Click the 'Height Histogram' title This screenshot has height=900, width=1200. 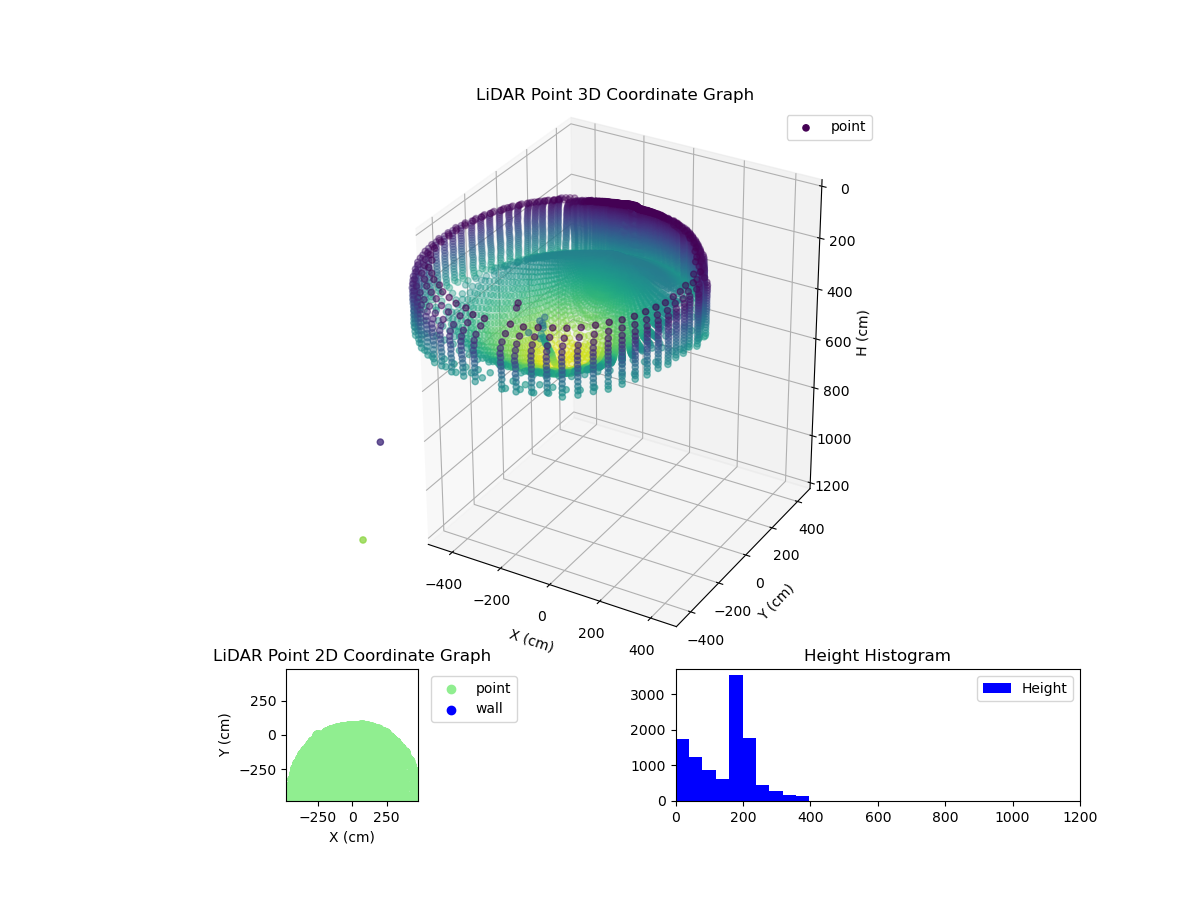click(x=877, y=656)
